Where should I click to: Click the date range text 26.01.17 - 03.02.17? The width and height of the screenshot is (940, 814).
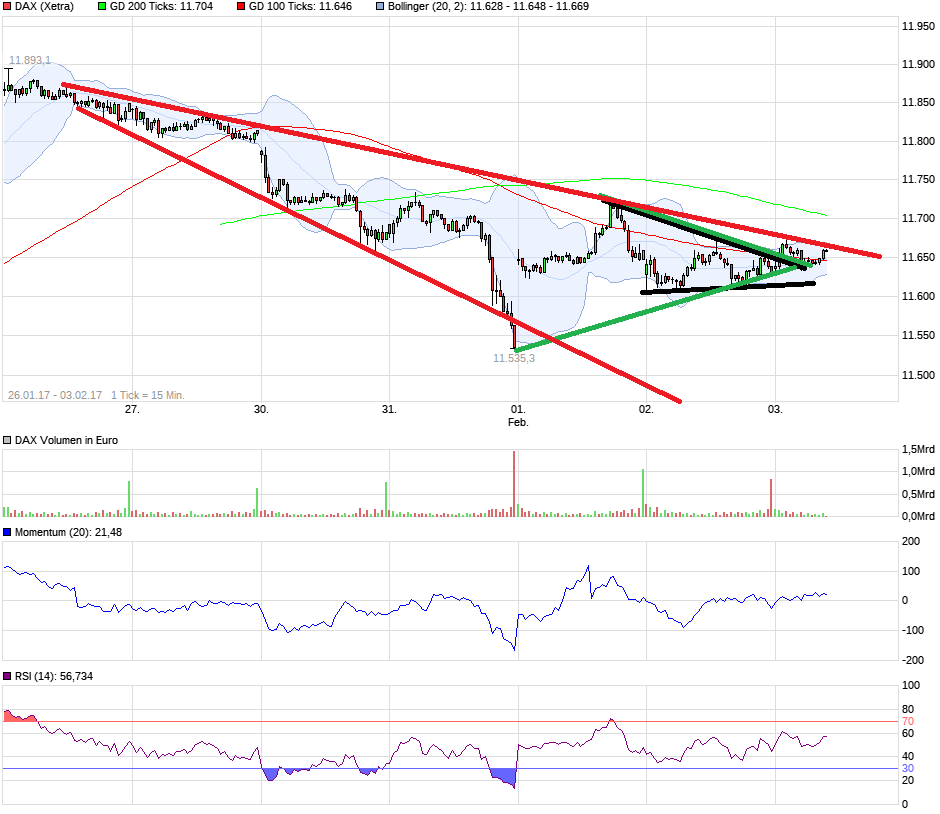pyautogui.click(x=55, y=395)
